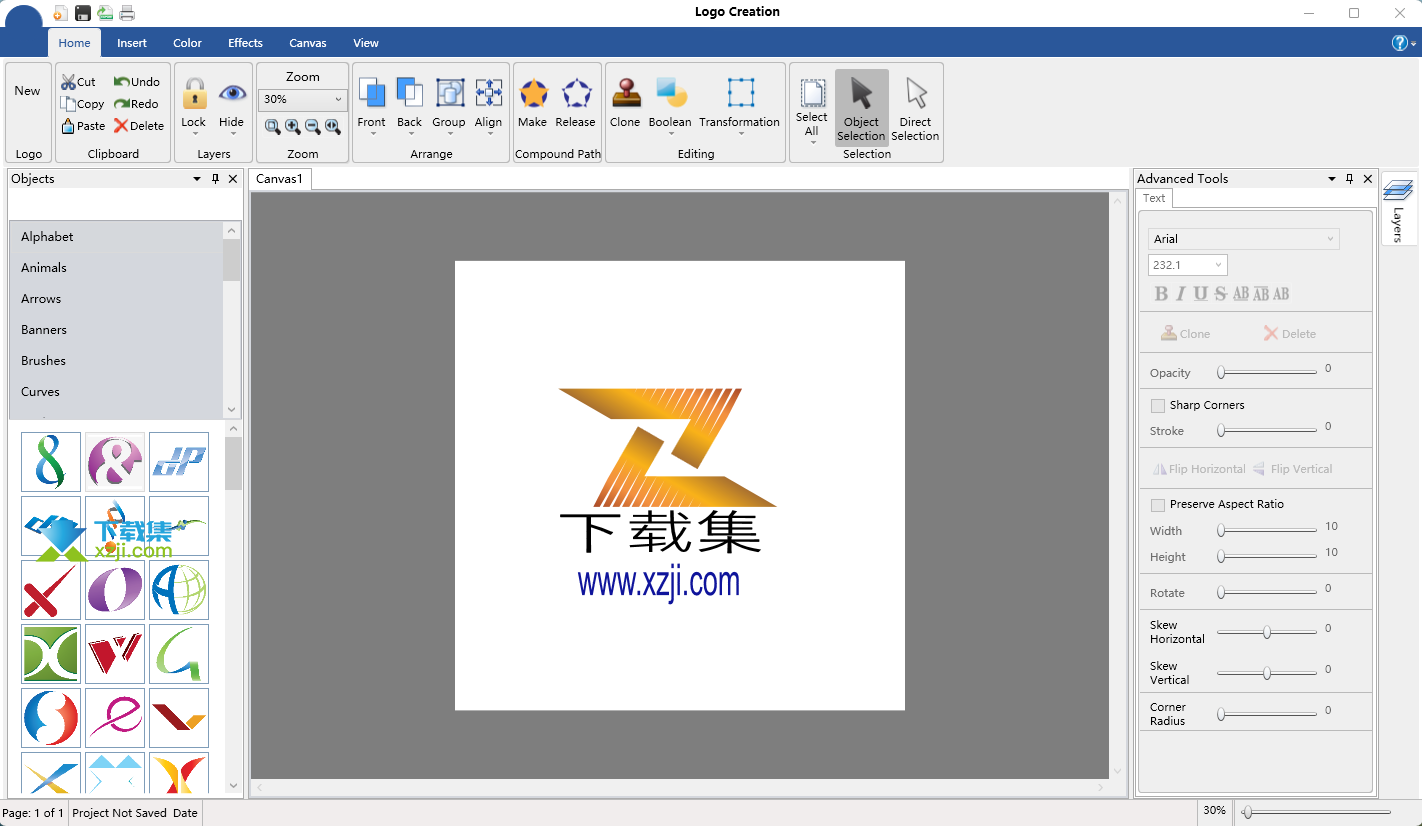Viewport: 1422px width, 826px height.
Task: Switch to the Effects ribbon tab
Action: click(245, 43)
